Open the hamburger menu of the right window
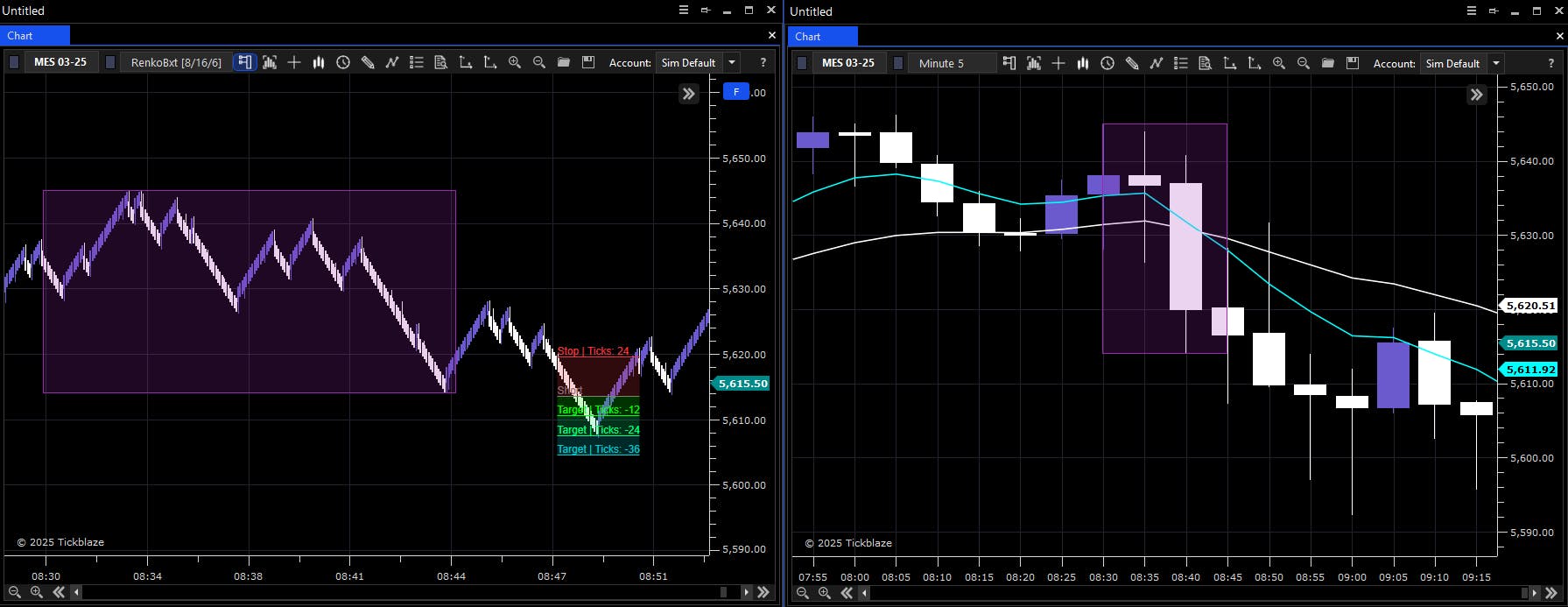The height and width of the screenshot is (607, 1568). pyautogui.click(x=1472, y=11)
